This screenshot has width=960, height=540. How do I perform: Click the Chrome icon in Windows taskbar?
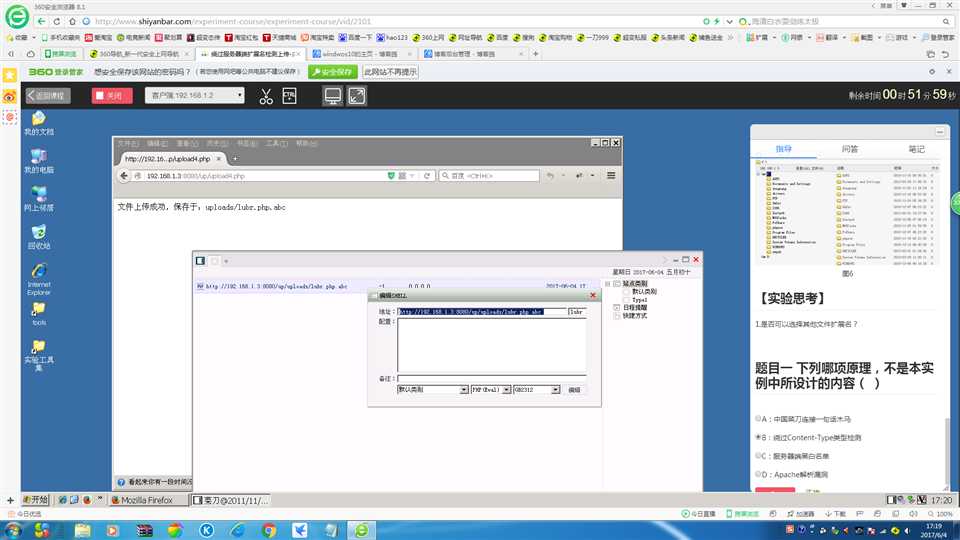click(x=268, y=530)
